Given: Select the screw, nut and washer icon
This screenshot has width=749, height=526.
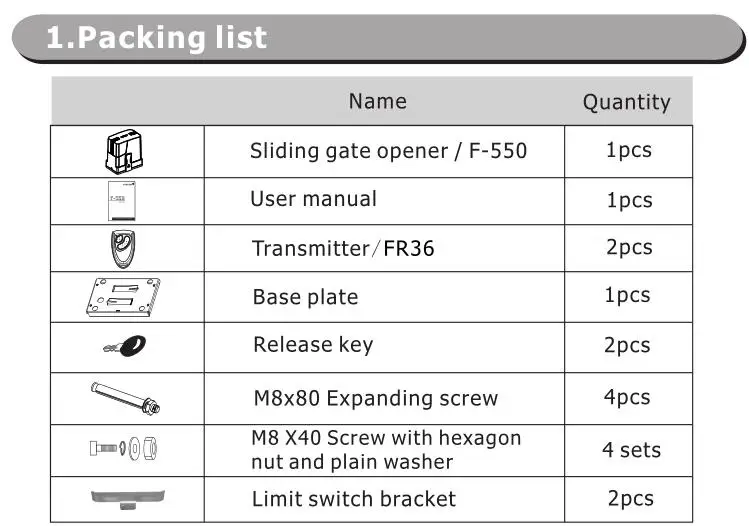Looking at the screenshot, I should pyautogui.click(x=123, y=448).
